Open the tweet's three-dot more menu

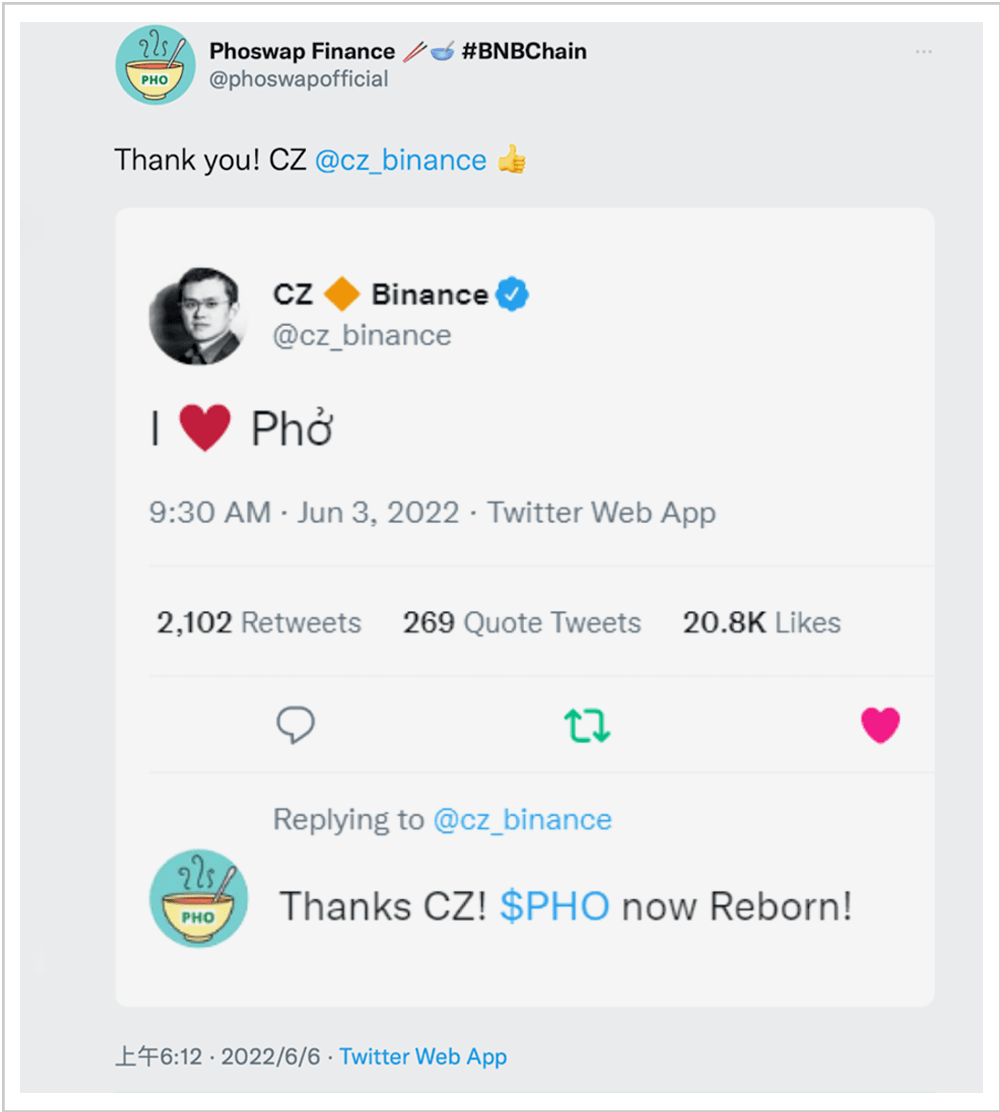pyautogui.click(x=923, y=52)
